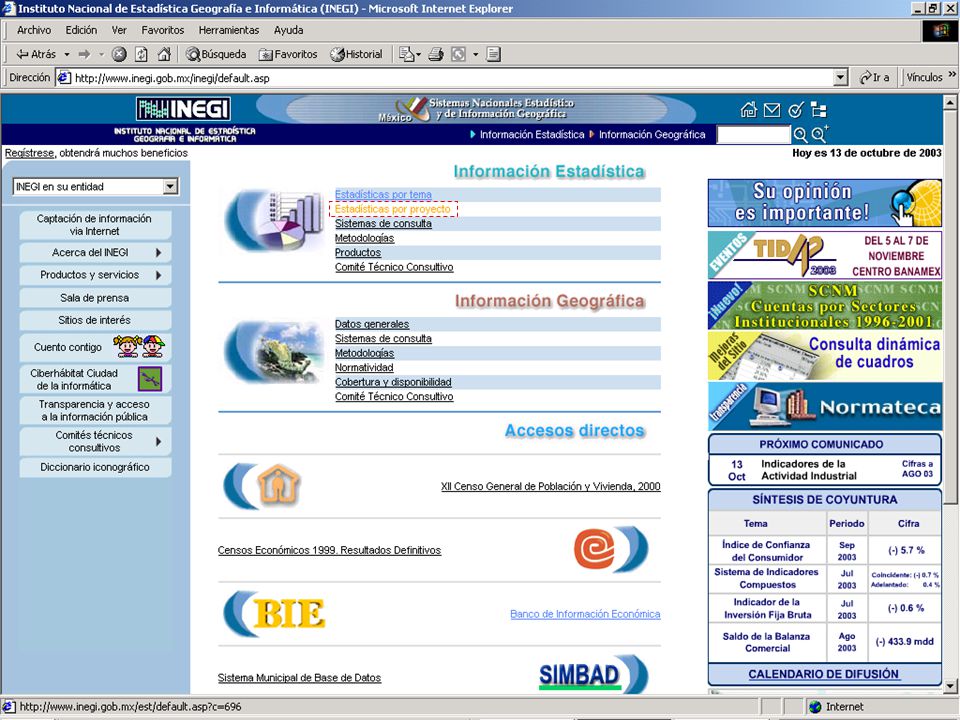This screenshot has height=720, width=960.
Task: Click in the INEGI site search field
Action: click(753, 134)
